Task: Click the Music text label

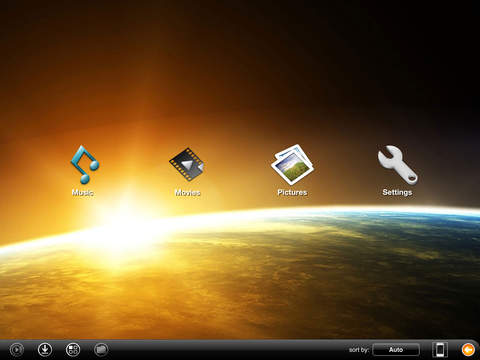Action: tap(83, 192)
